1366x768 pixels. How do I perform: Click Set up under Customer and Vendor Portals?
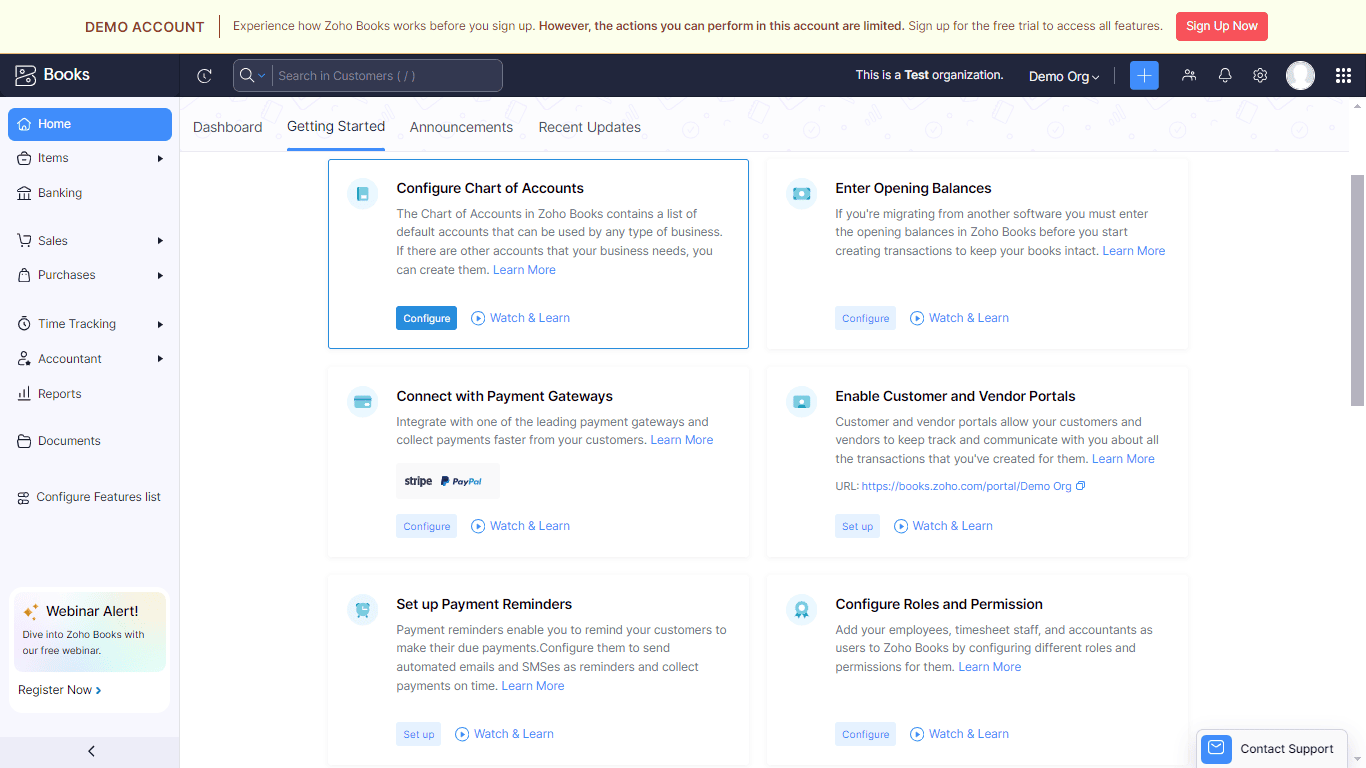(858, 526)
